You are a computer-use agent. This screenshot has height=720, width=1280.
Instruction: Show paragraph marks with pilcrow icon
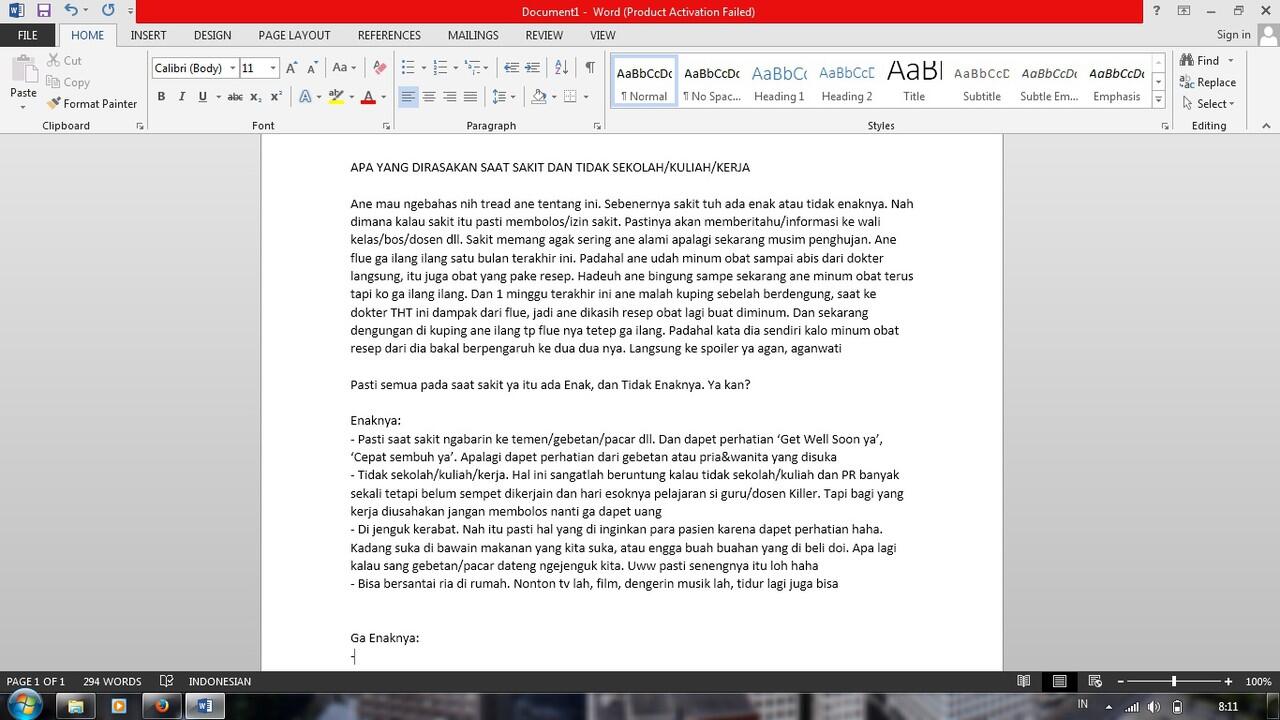[590, 68]
